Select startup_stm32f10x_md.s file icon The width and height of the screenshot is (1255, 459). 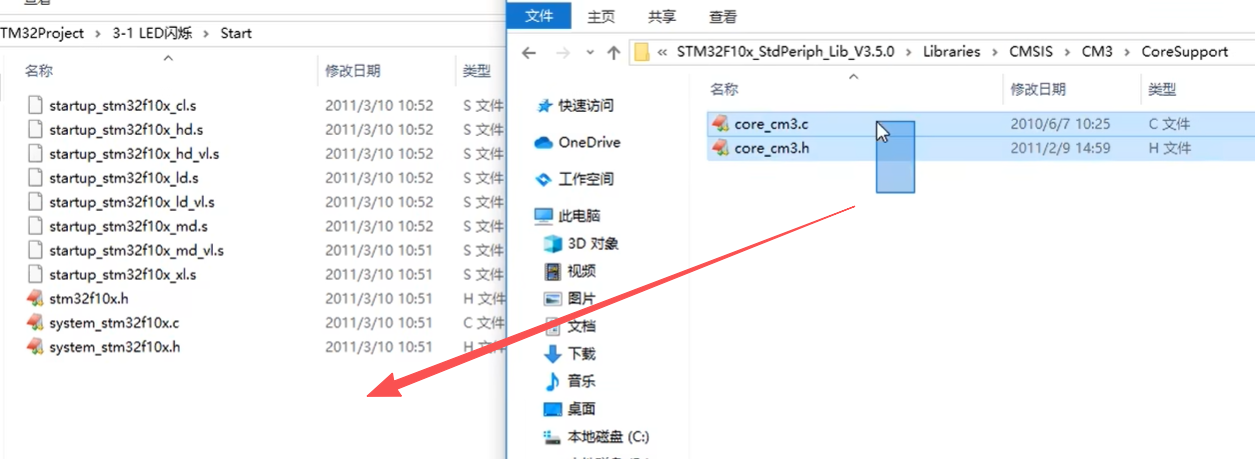pyautogui.click(x=35, y=226)
